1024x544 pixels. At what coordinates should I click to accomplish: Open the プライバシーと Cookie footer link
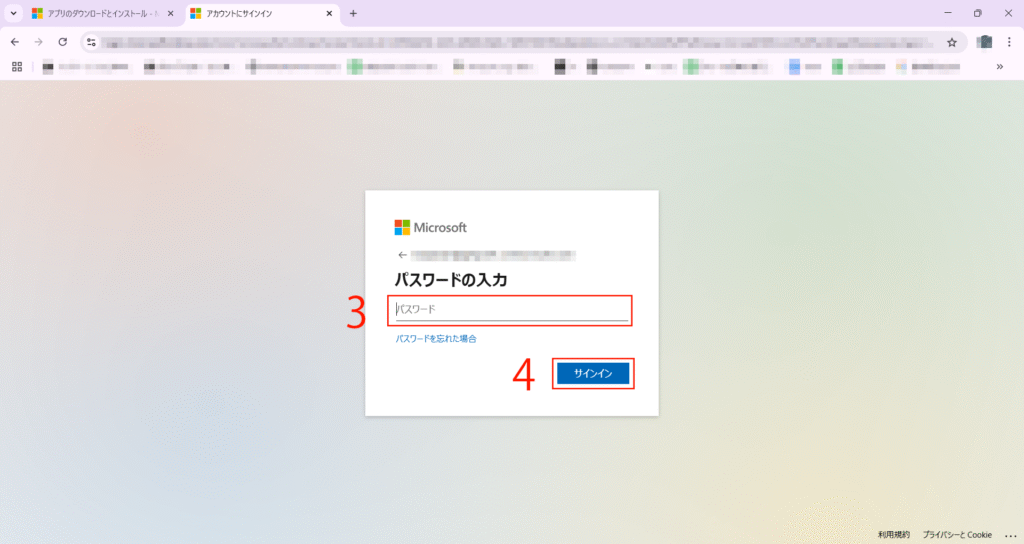click(957, 534)
